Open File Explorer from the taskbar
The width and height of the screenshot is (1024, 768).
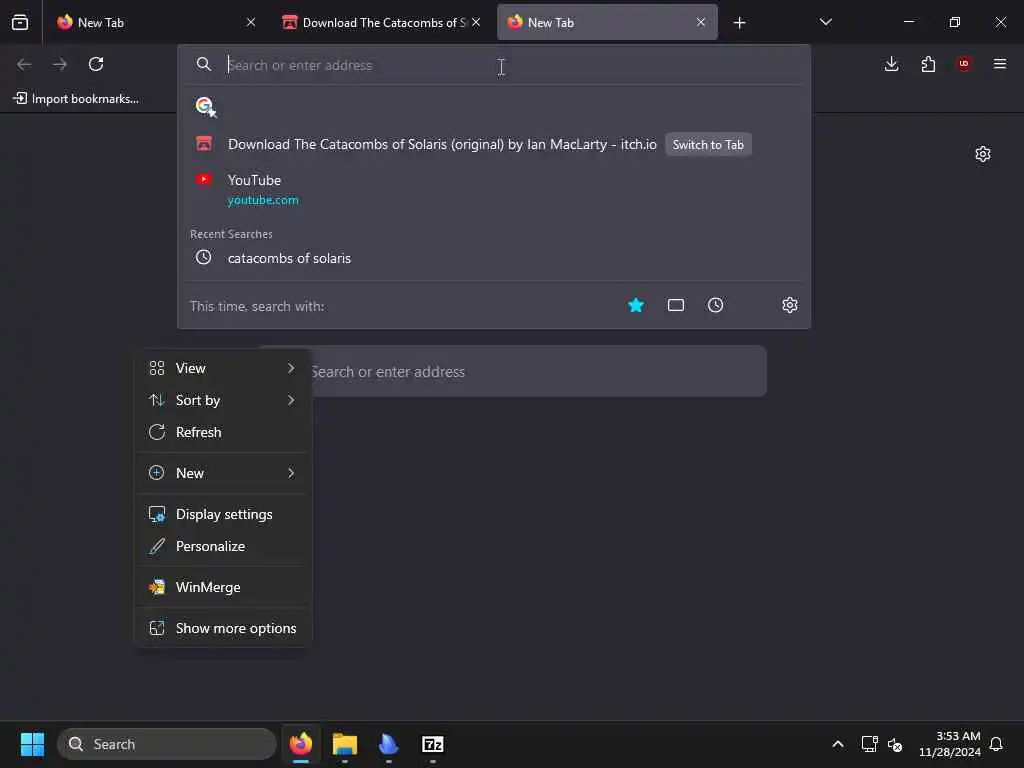[345, 744]
